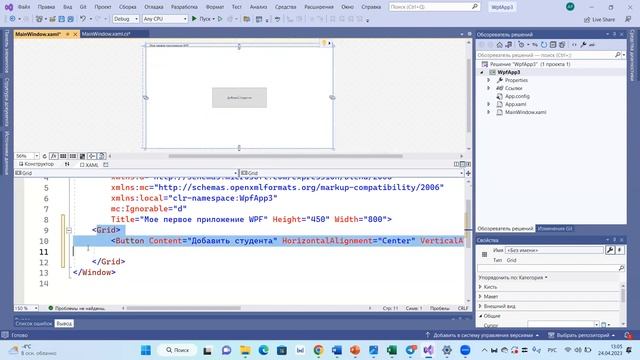Click the Вывод output tab

pyautogui.click(x=64, y=323)
